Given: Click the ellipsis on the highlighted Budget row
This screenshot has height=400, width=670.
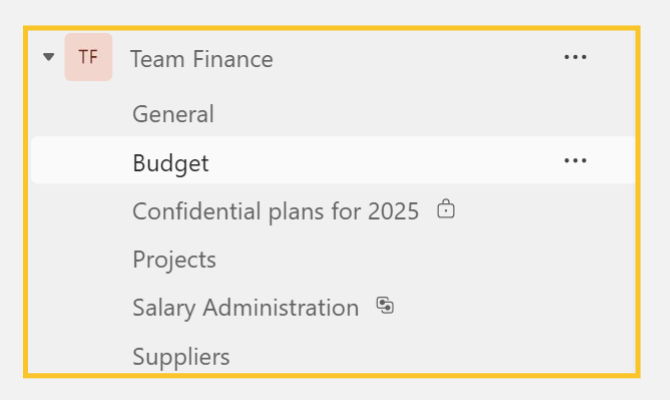Looking at the screenshot, I should pos(575,161).
